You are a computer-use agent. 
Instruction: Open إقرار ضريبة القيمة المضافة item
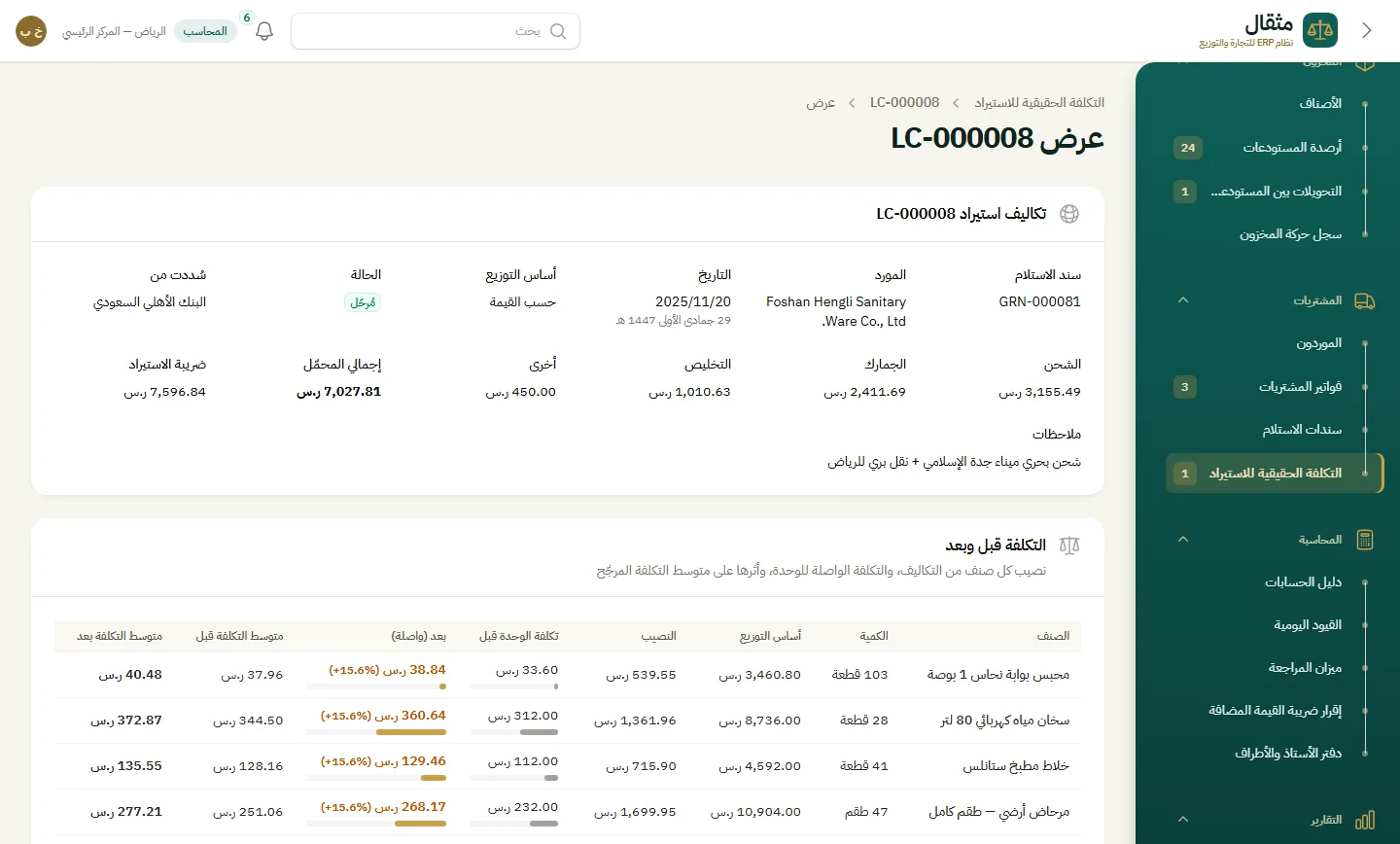(1274, 711)
